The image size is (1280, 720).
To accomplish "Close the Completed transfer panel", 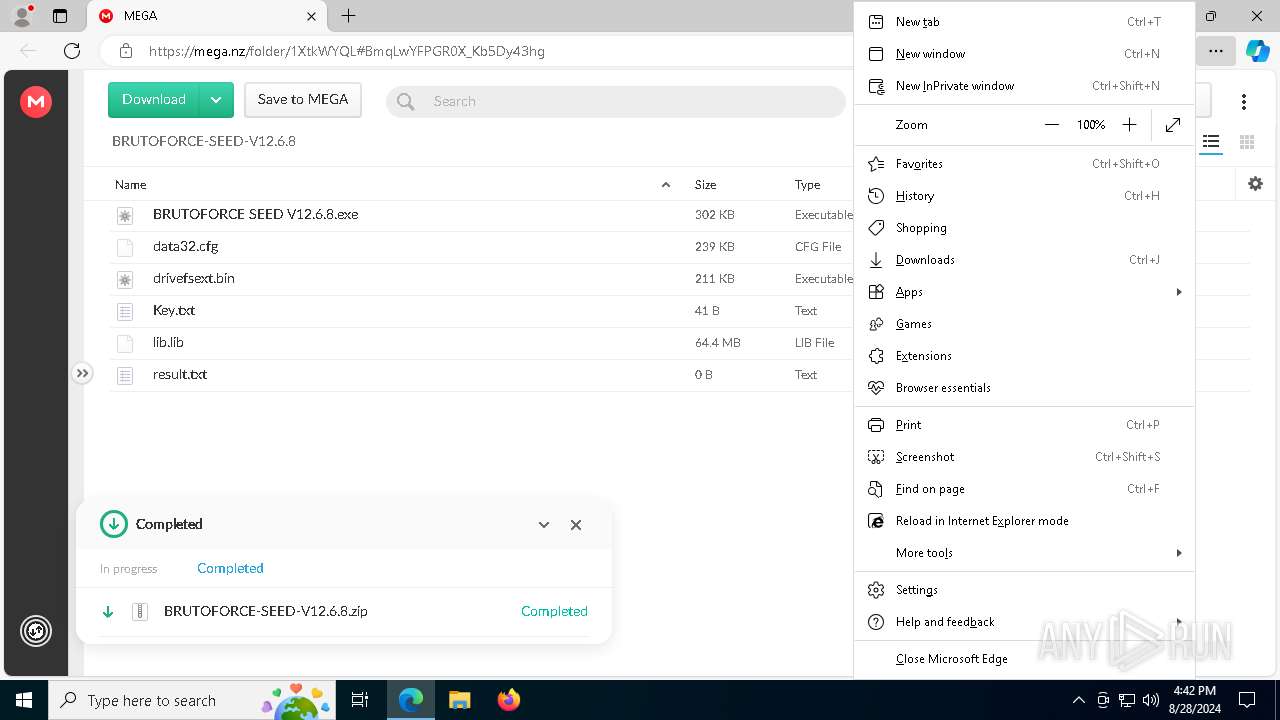I will 576,525.
